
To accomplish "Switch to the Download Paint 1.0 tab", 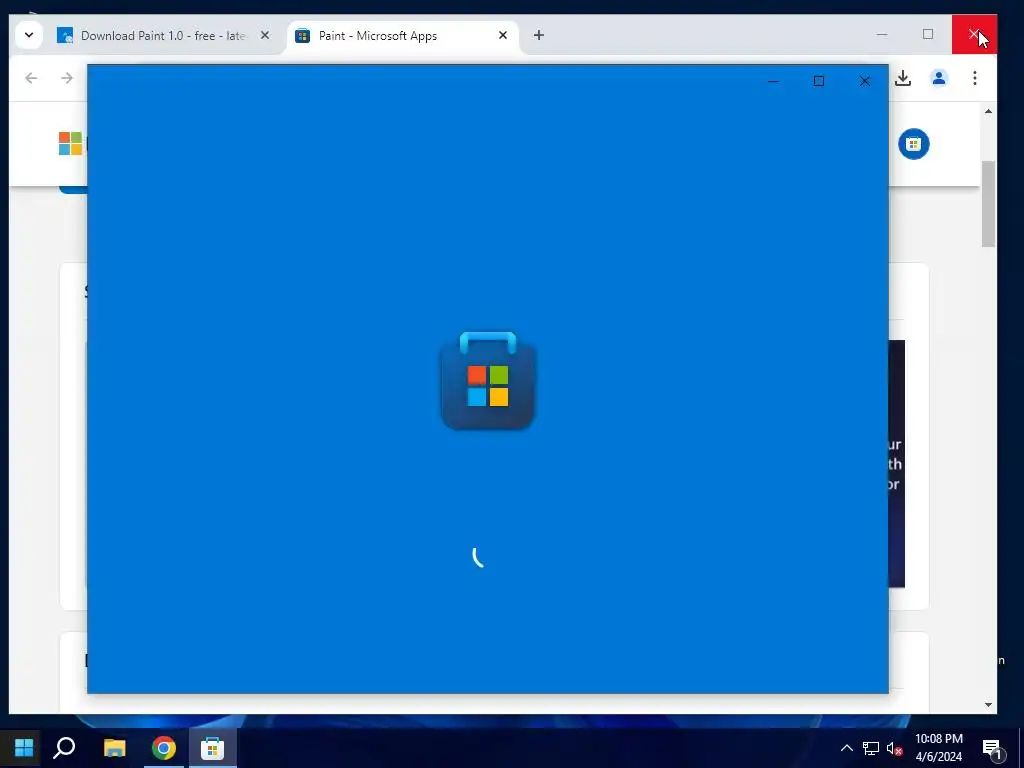I will tap(163, 35).
